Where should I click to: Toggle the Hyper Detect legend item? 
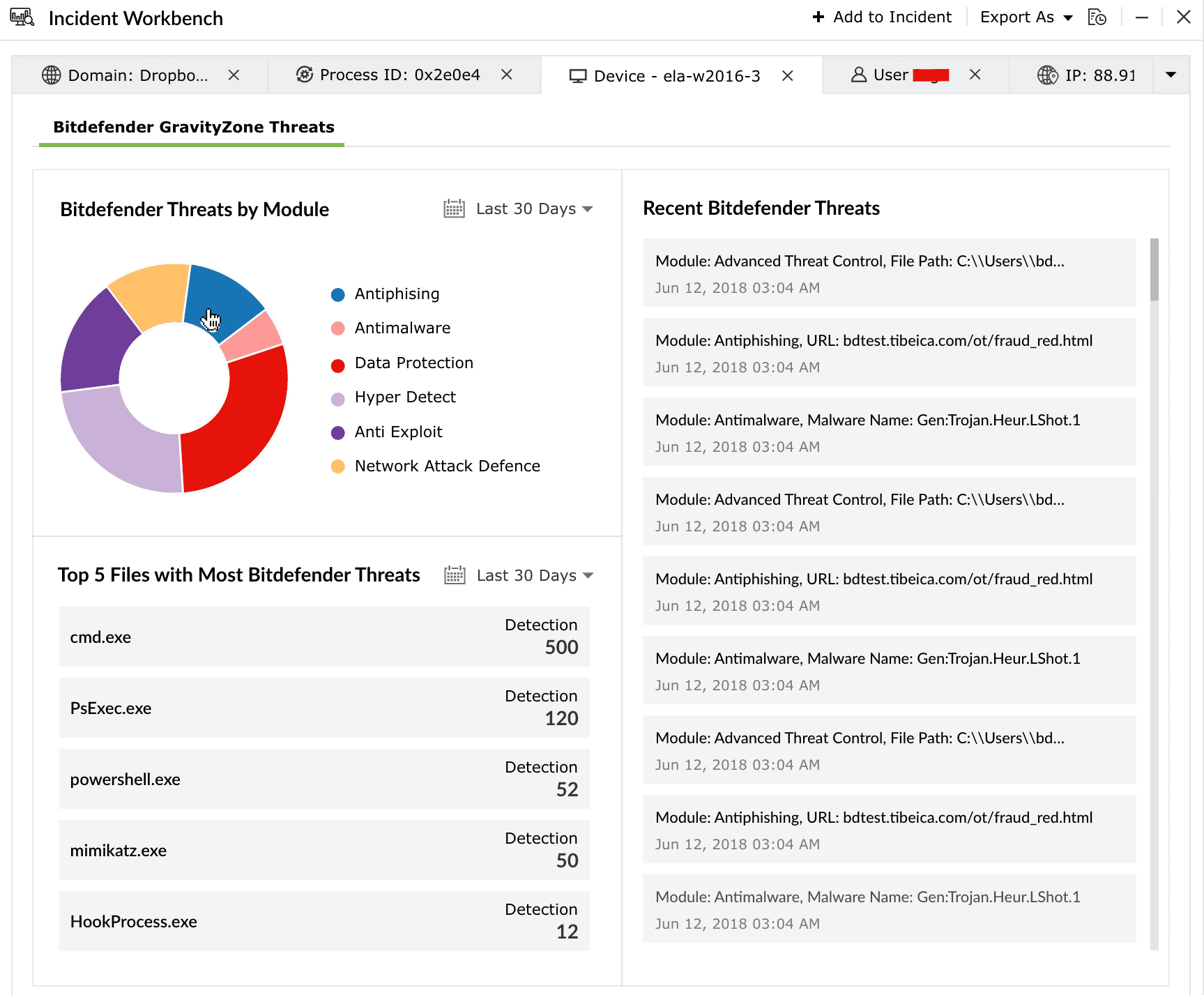[x=393, y=397]
